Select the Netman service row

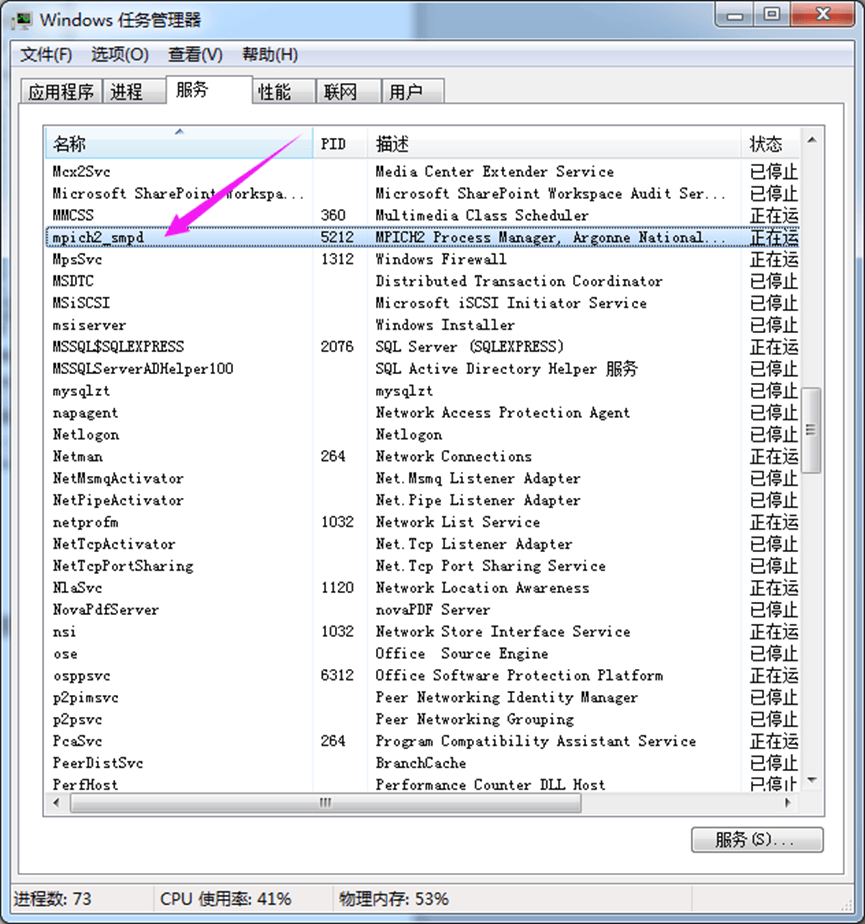[422, 456]
